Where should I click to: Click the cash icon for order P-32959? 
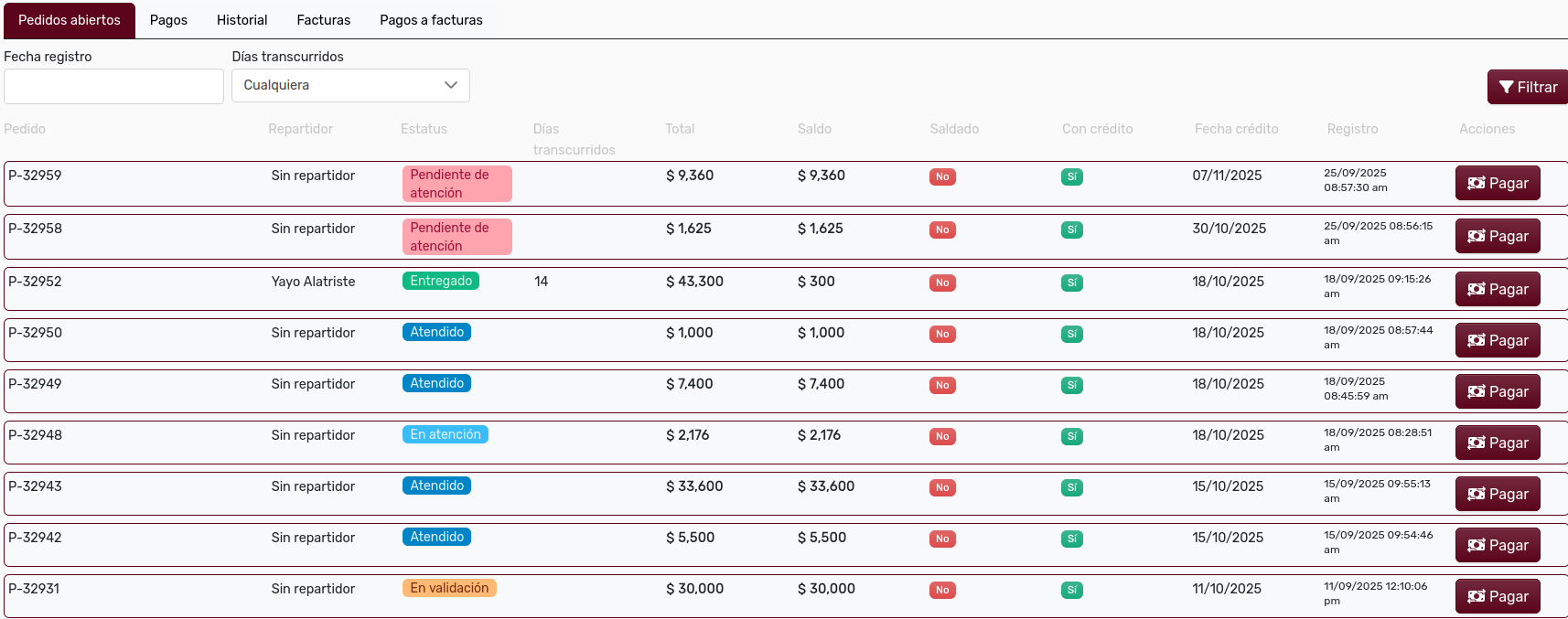(x=1477, y=183)
